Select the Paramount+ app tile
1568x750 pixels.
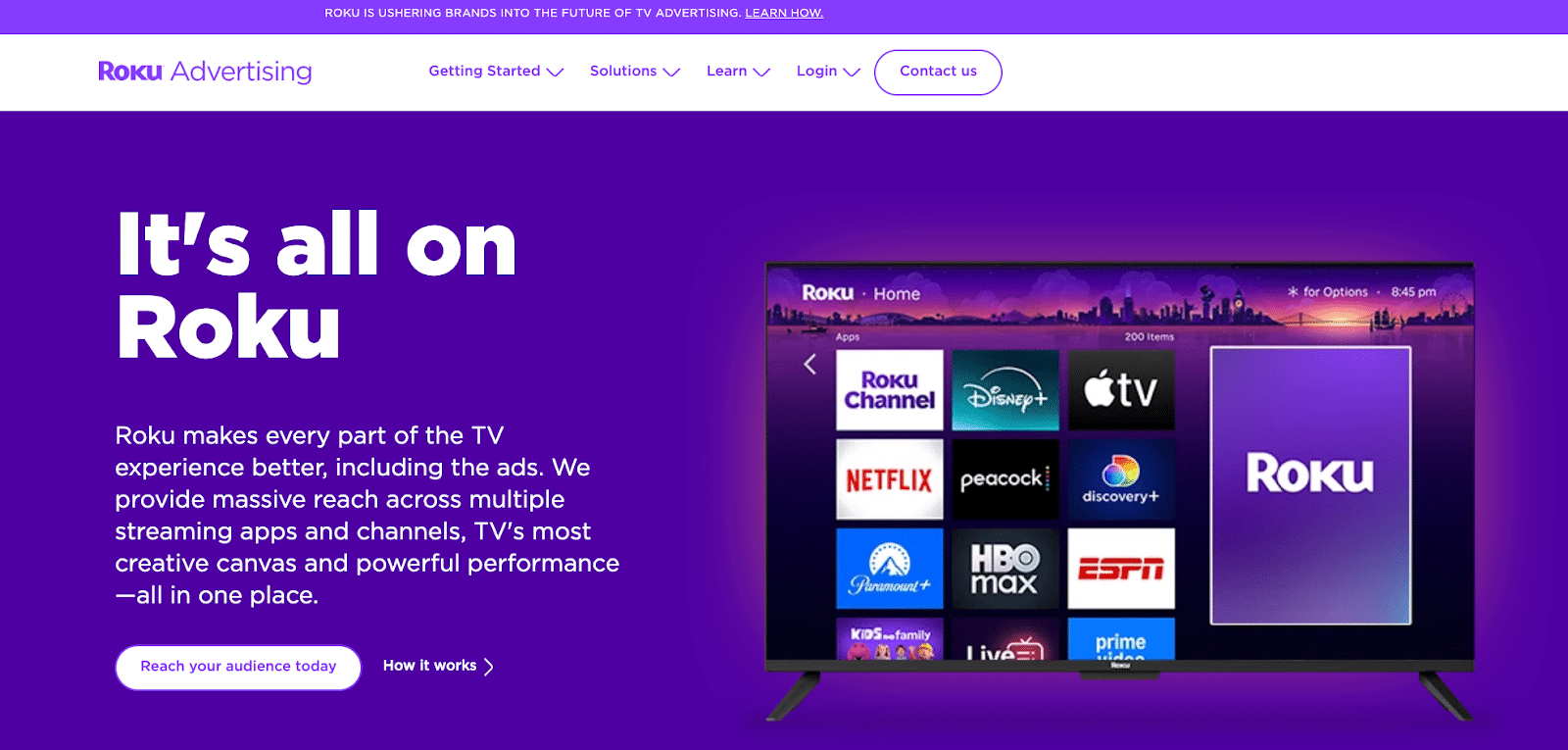(x=890, y=569)
